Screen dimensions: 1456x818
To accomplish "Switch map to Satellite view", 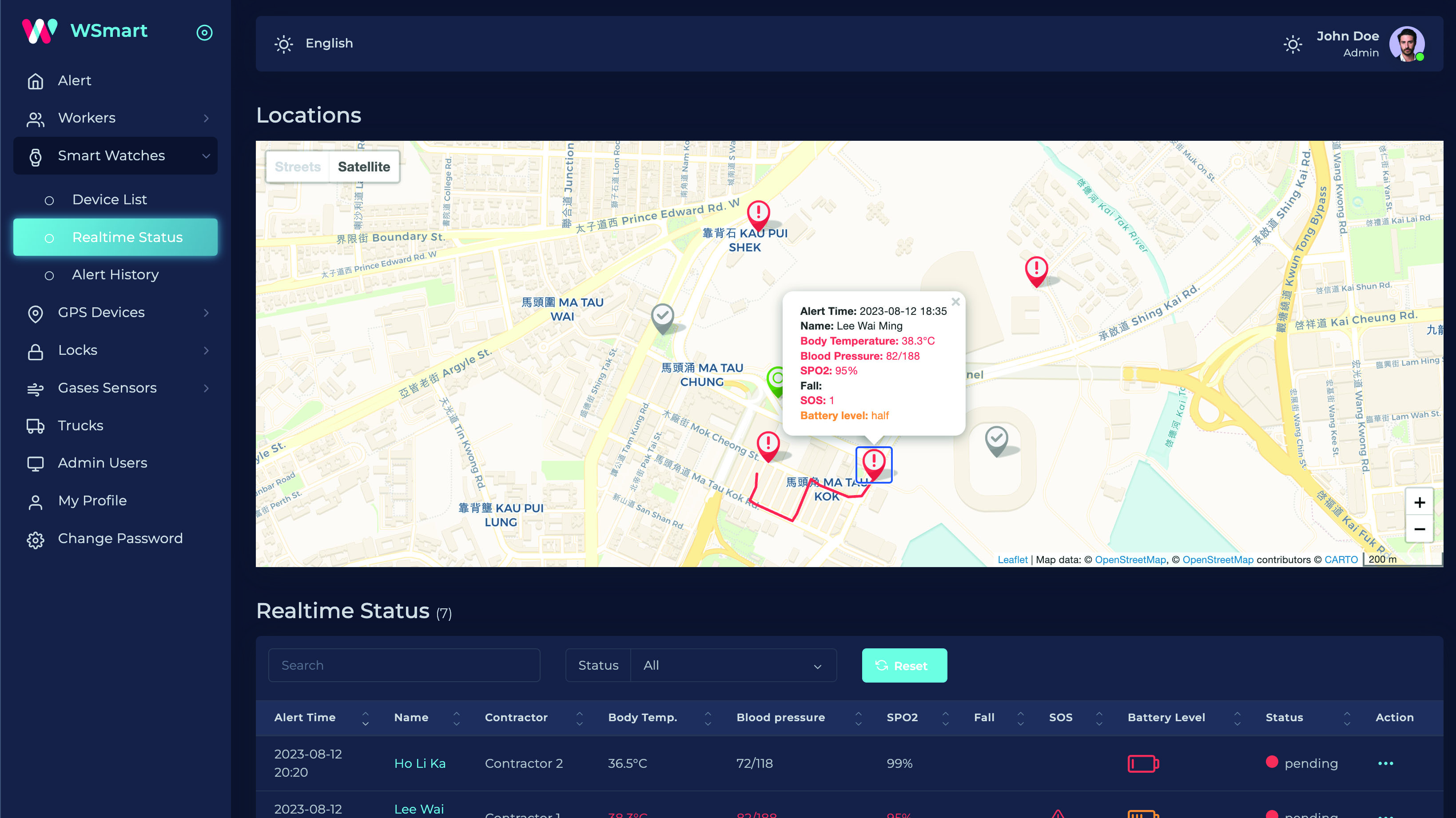I will (364, 167).
